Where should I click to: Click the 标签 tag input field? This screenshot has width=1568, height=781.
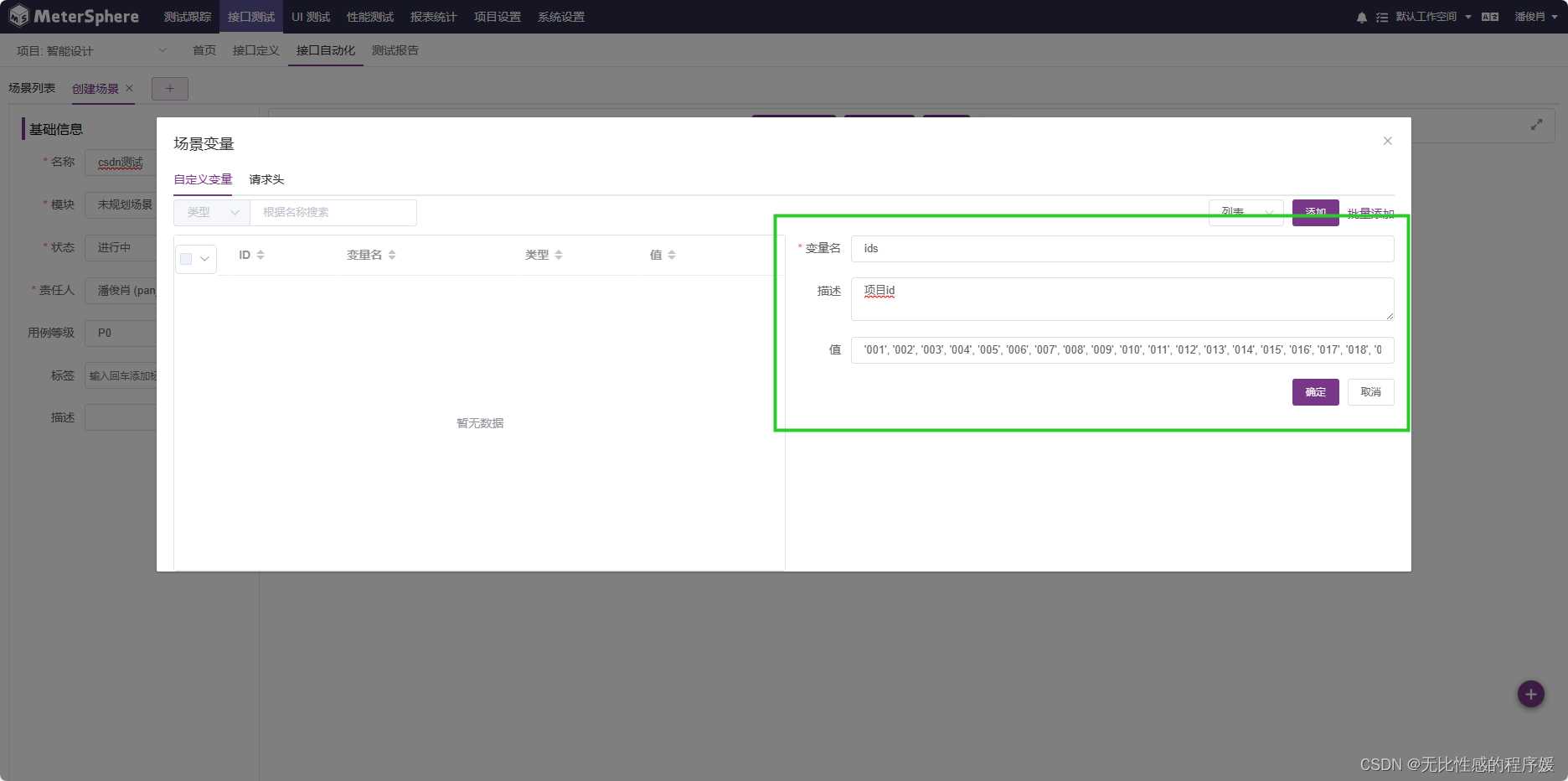(x=121, y=375)
